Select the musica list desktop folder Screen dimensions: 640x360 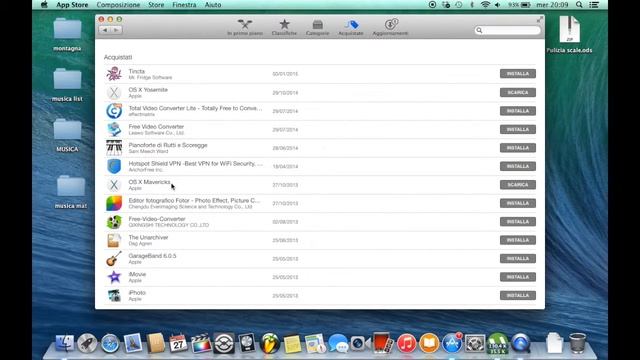(x=67, y=84)
